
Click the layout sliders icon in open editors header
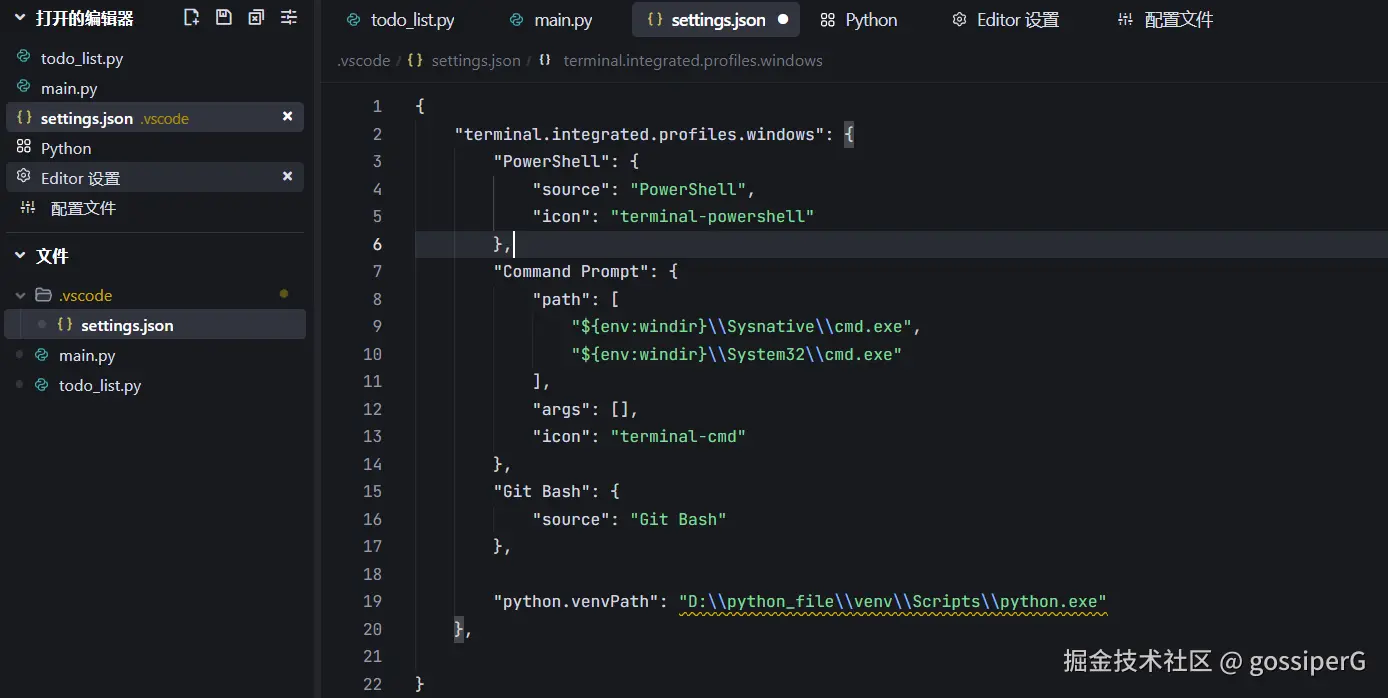click(x=289, y=17)
